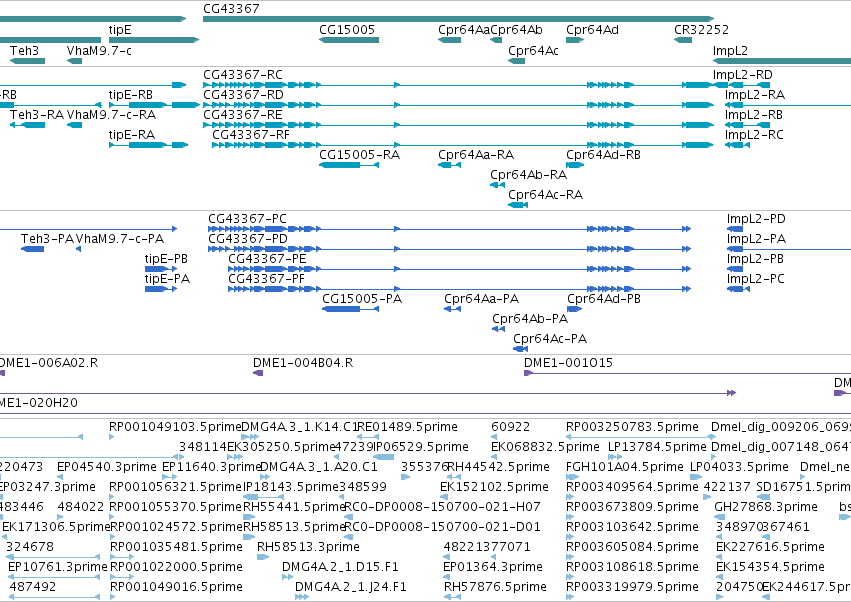851x602 pixels.
Task: Click the ImpL2-PC protein label
Action: coord(755,280)
